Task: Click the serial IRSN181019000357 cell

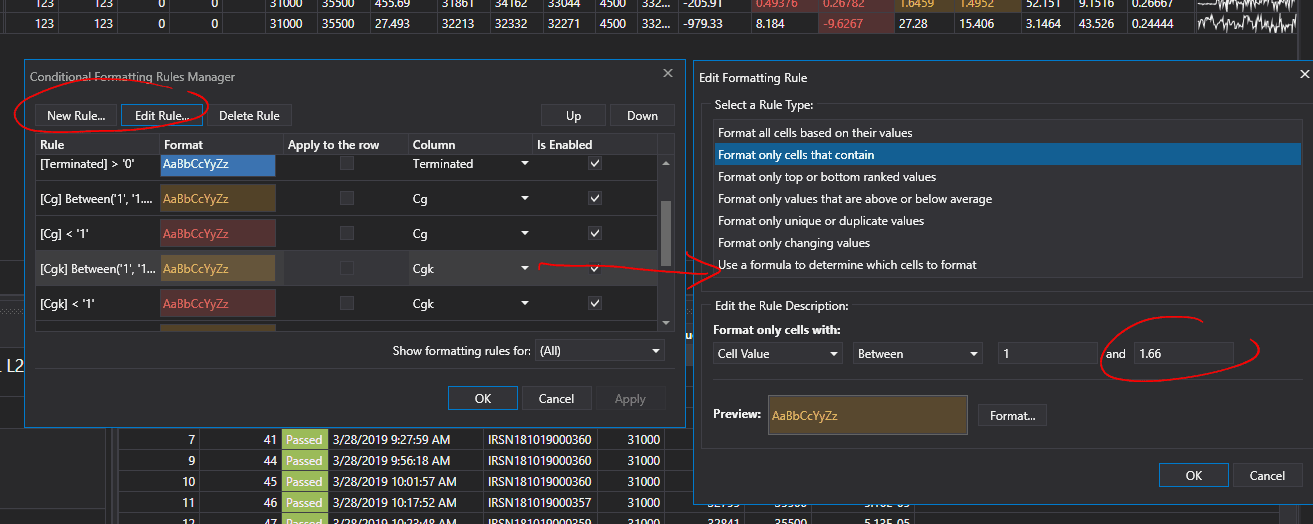Action: point(538,503)
